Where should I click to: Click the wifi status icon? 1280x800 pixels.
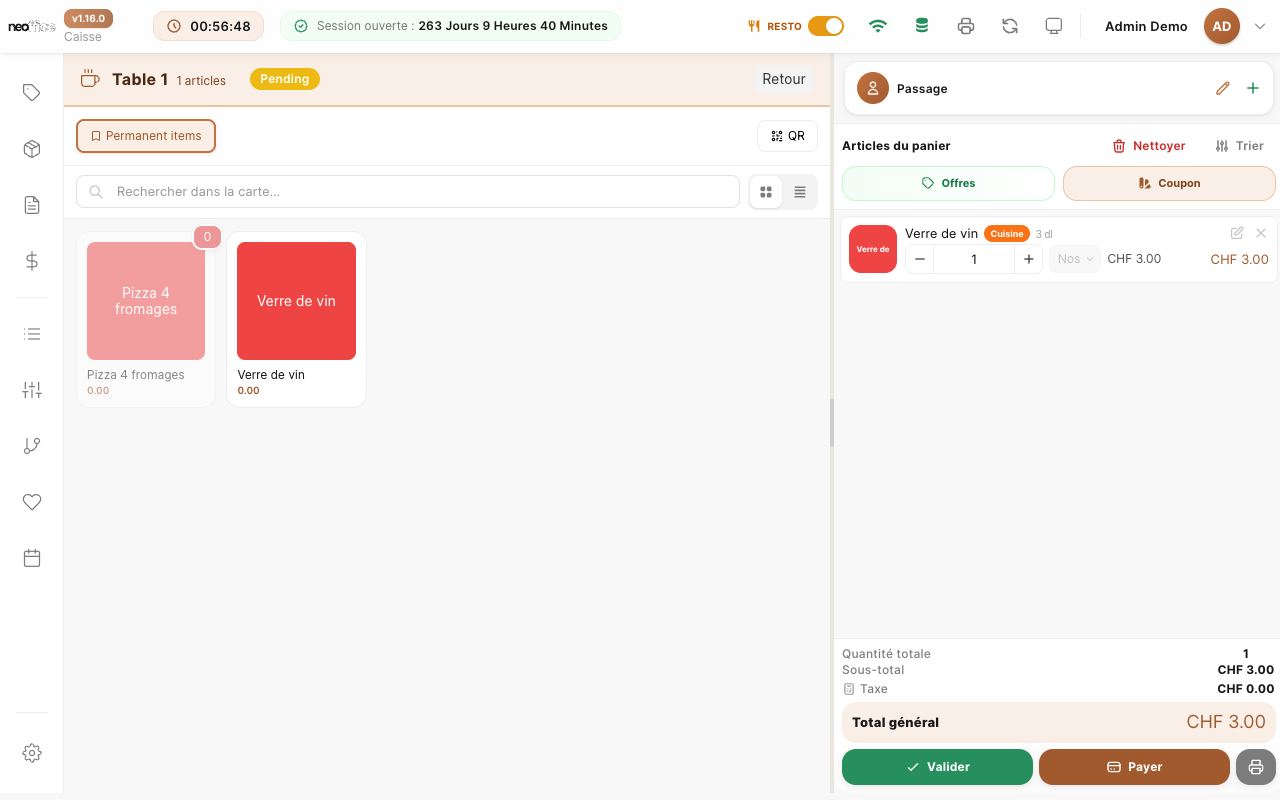tap(878, 26)
